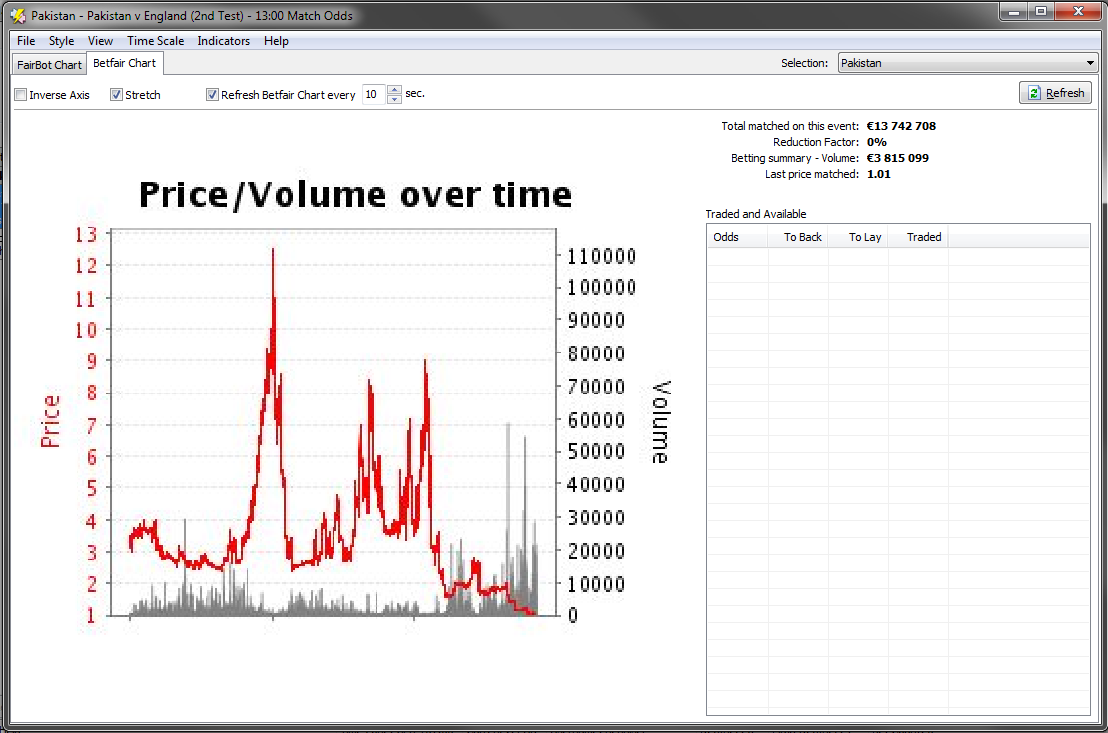Switch to the FairBot Chart tab
Screen dimensions: 1108x733
(49, 64)
